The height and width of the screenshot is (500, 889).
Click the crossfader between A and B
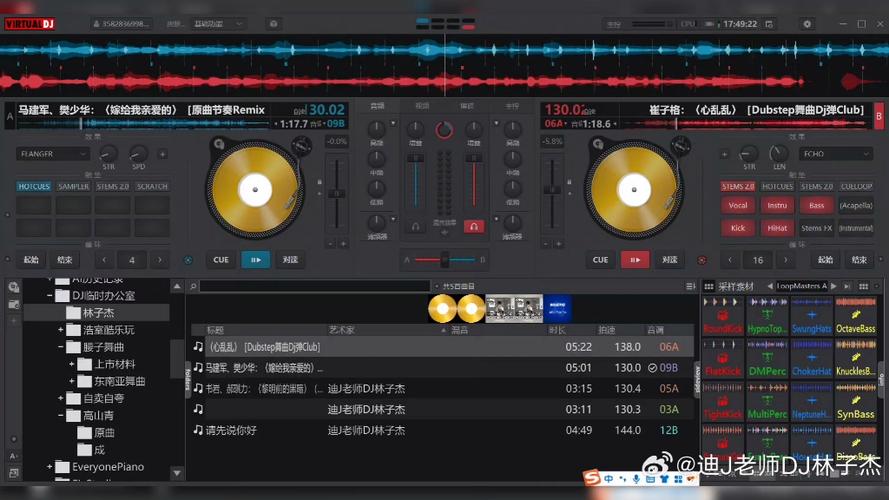444,260
